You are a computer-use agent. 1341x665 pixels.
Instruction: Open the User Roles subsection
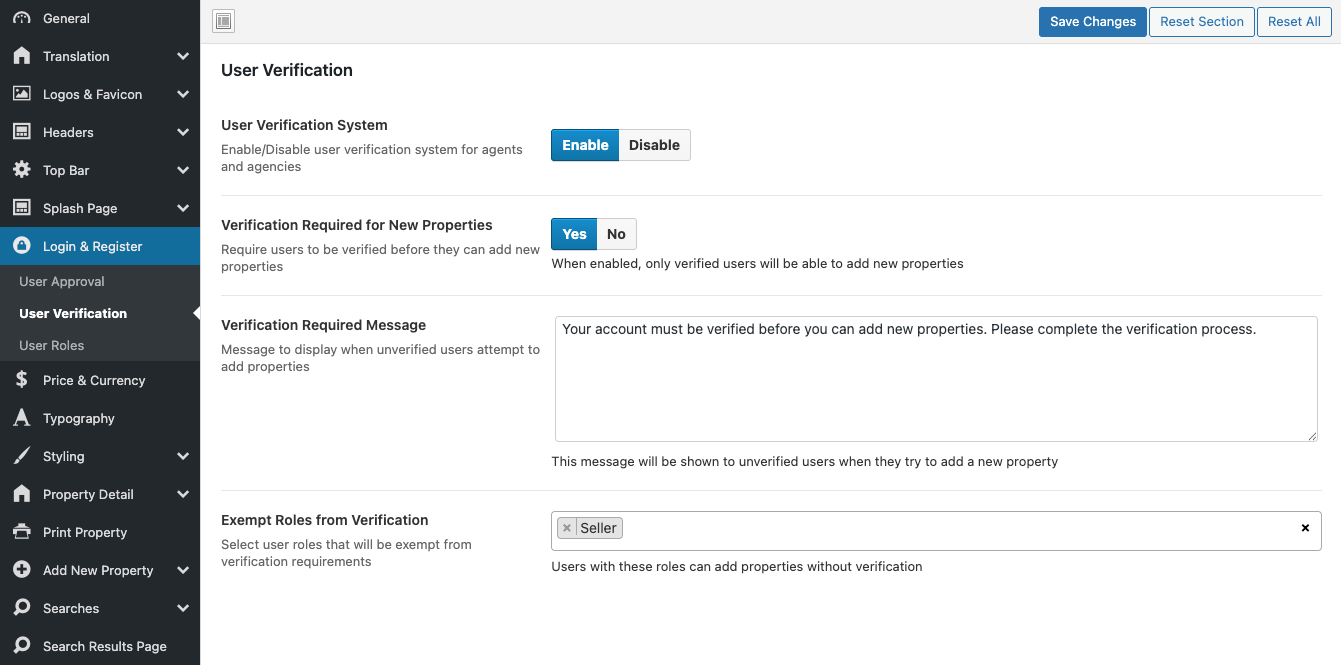click(x=52, y=345)
